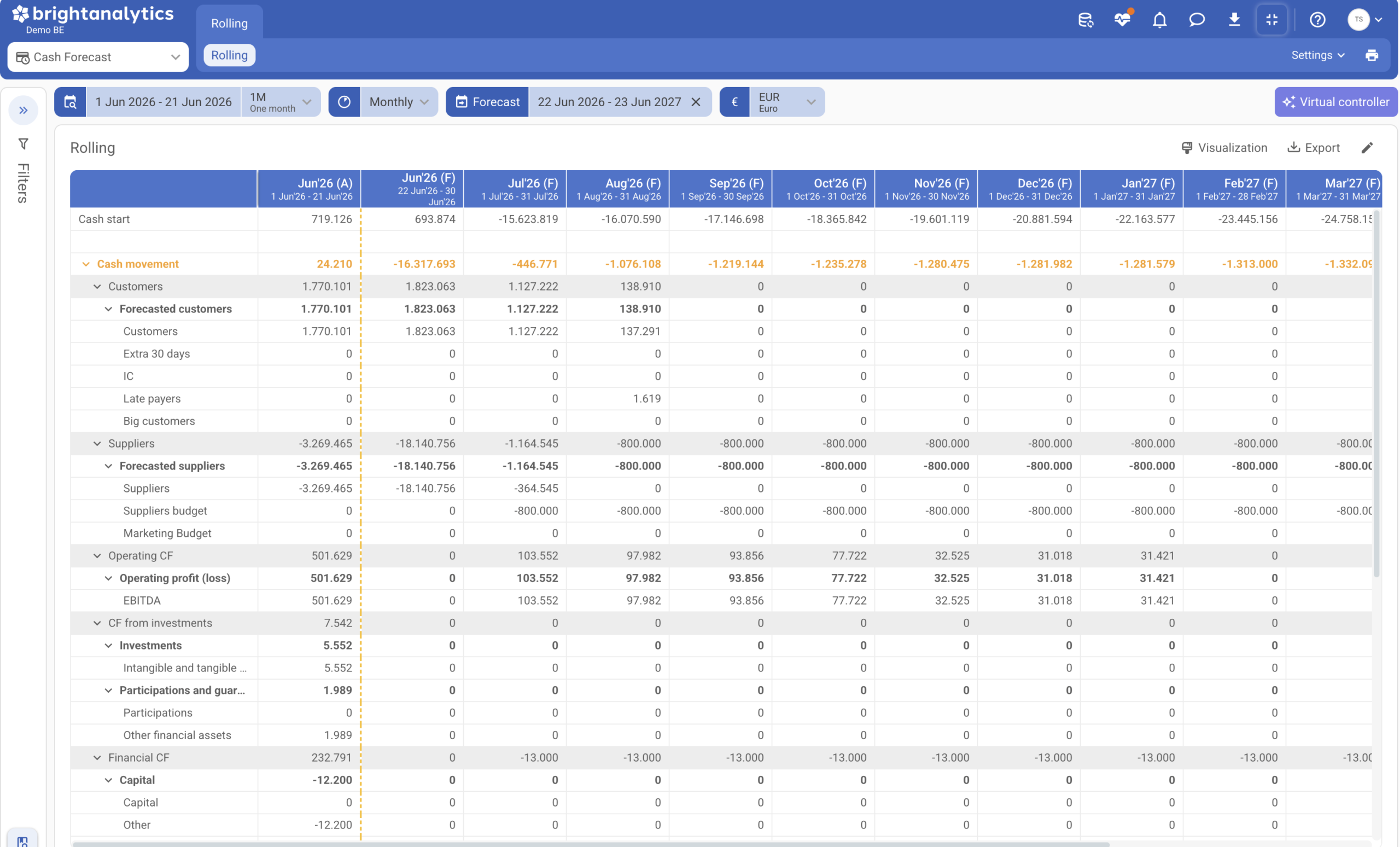This screenshot has height=847, width=1400.
Task: Collapse the top-level Customers group
Action: pos(97,287)
